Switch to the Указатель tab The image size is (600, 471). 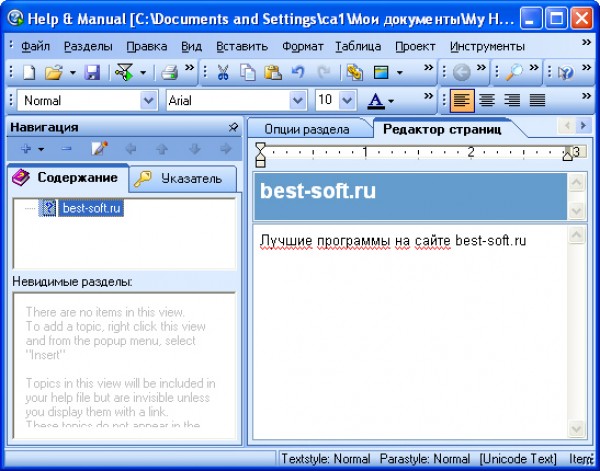coord(183,179)
